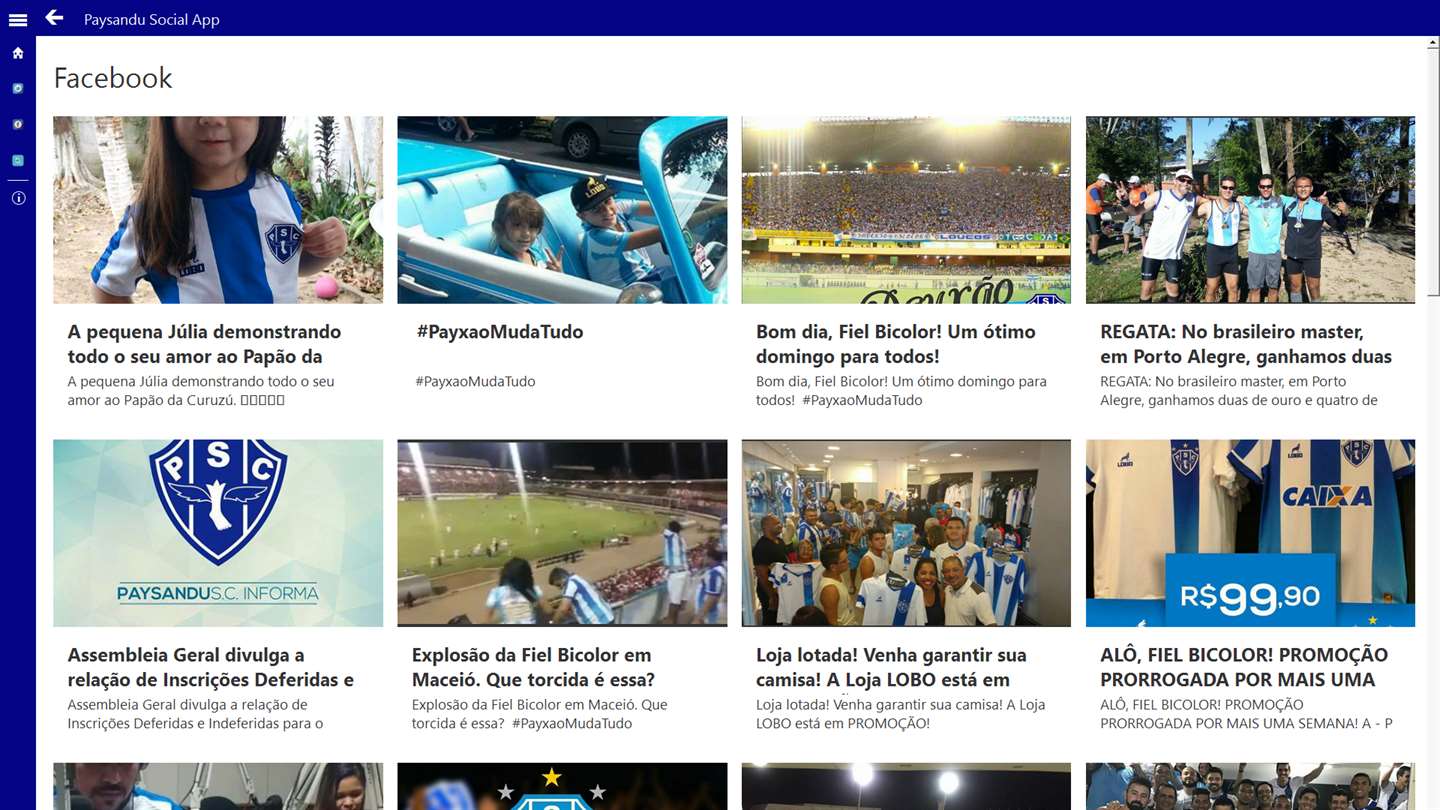This screenshot has height=810, width=1440.
Task: Open the REGATA medalists photo
Action: click(x=1250, y=210)
